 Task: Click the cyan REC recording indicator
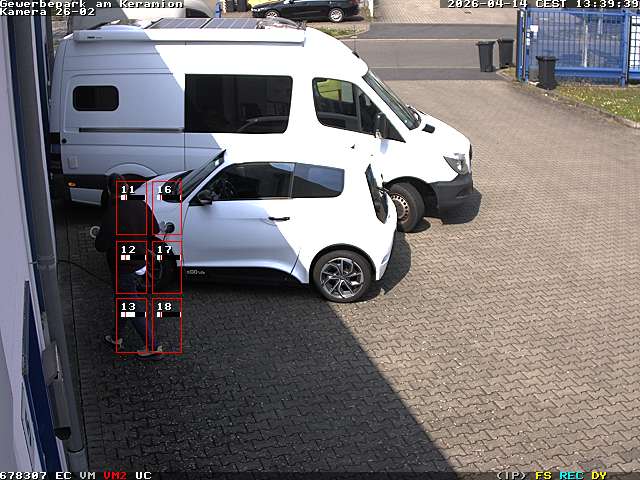click(x=571, y=475)
